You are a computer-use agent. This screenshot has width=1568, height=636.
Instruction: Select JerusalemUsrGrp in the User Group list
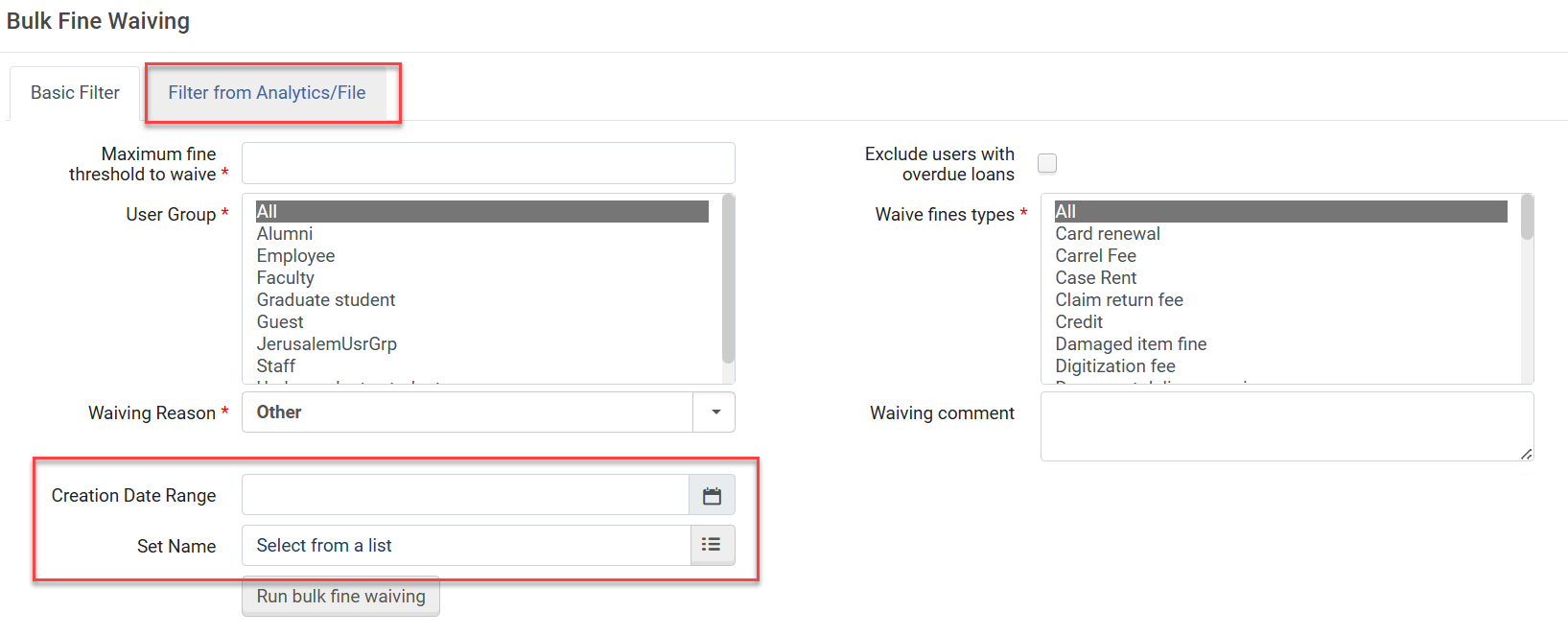[482, 343]
